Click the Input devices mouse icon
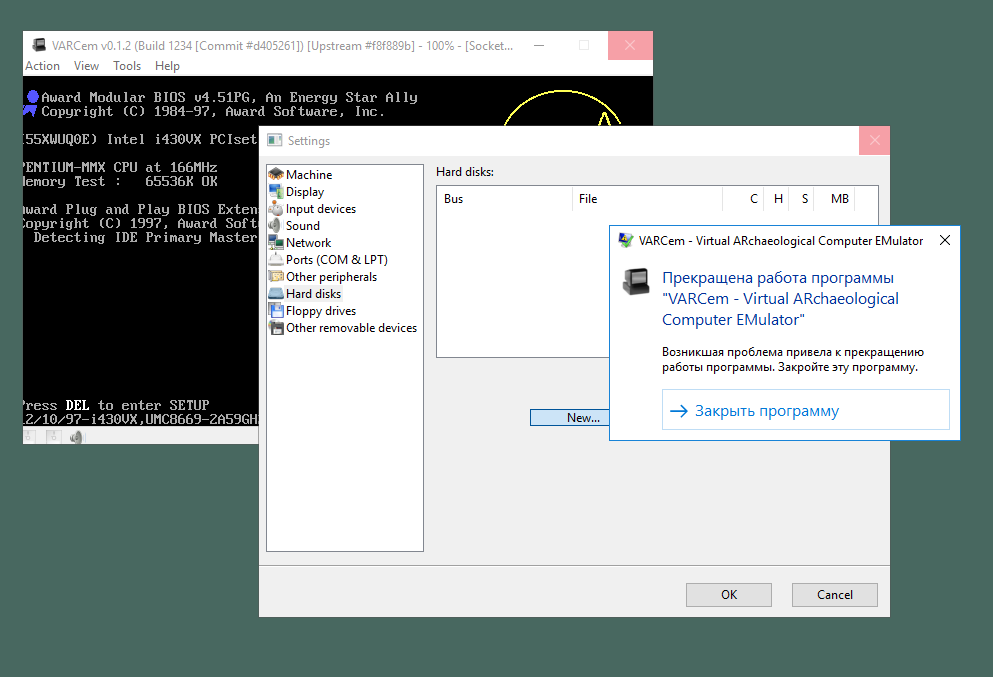Viewport: 993px width, 677px height. pyautogui.click(x=276, y=208)
